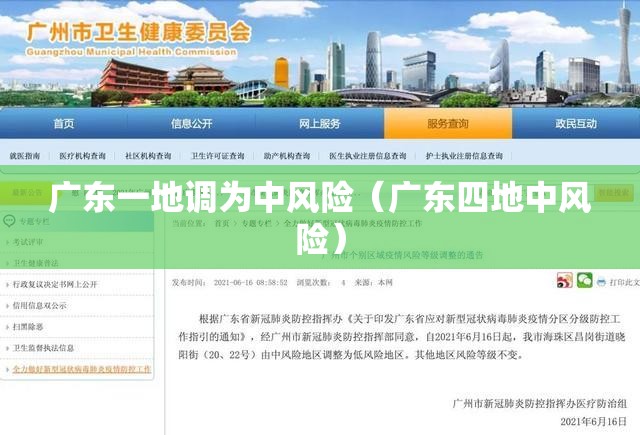Open 护士执业注册信息查询 sub-menu link
The height and width of the screenshot is (435, 640).
464,156
